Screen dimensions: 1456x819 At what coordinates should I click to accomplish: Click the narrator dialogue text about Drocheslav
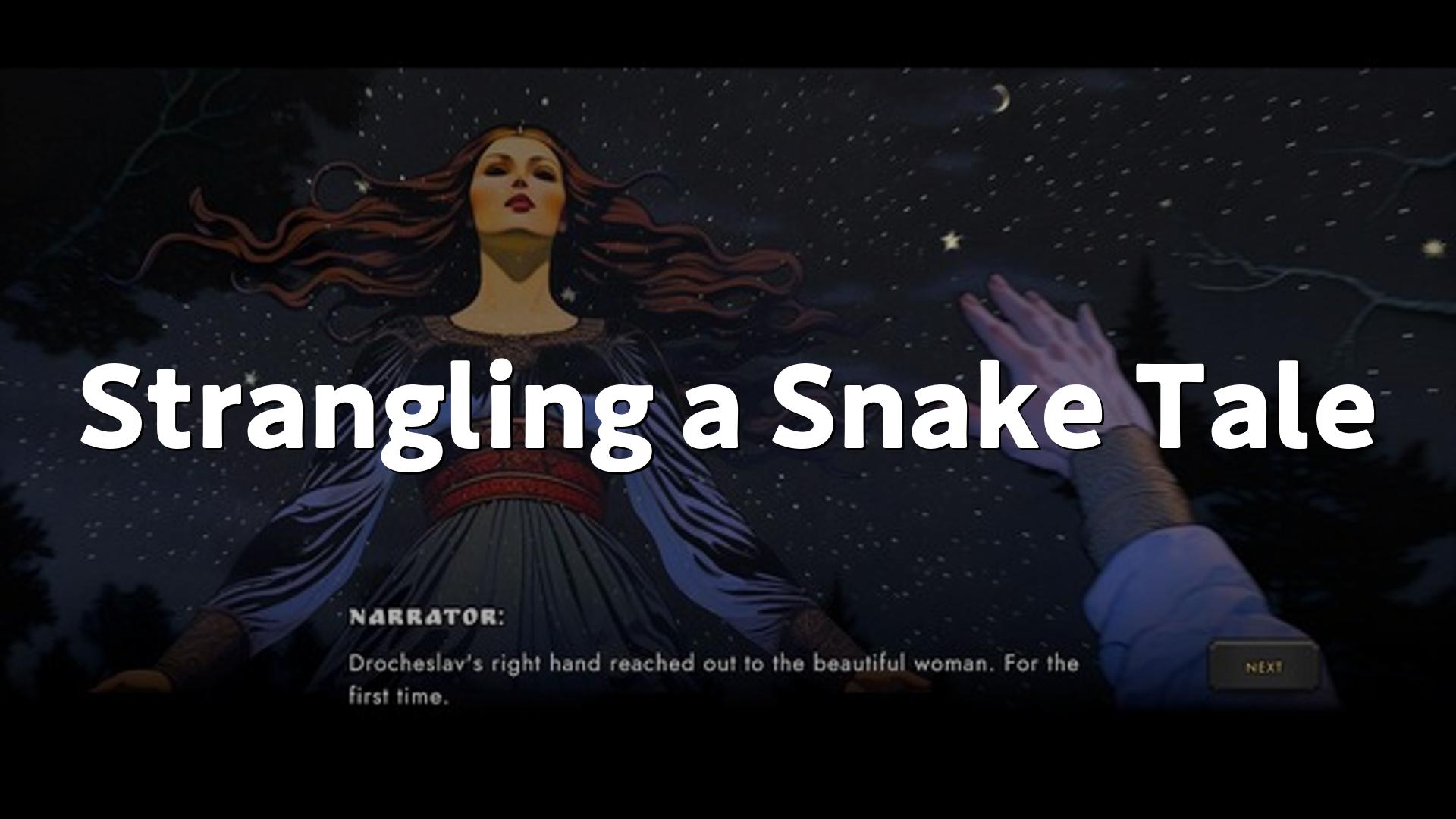pos(713,679)
